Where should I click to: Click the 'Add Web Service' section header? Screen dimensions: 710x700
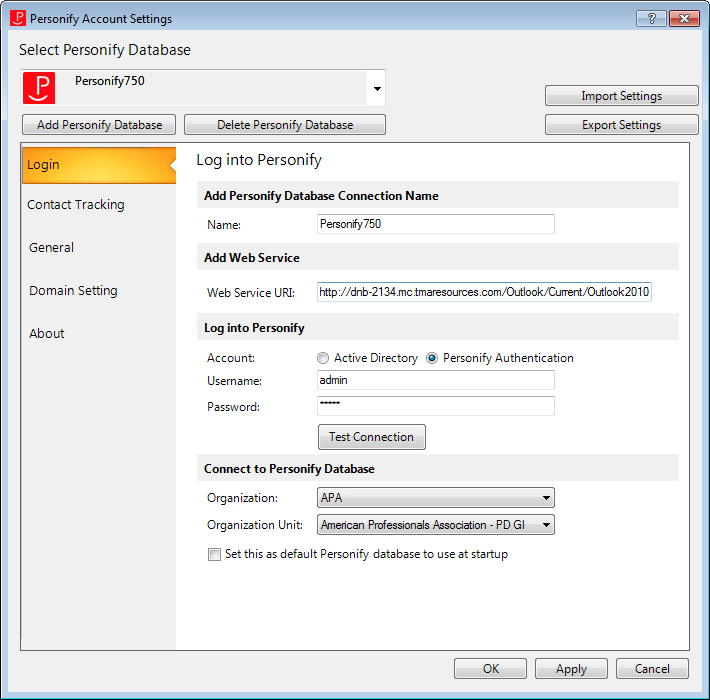[x=252, y=258]
